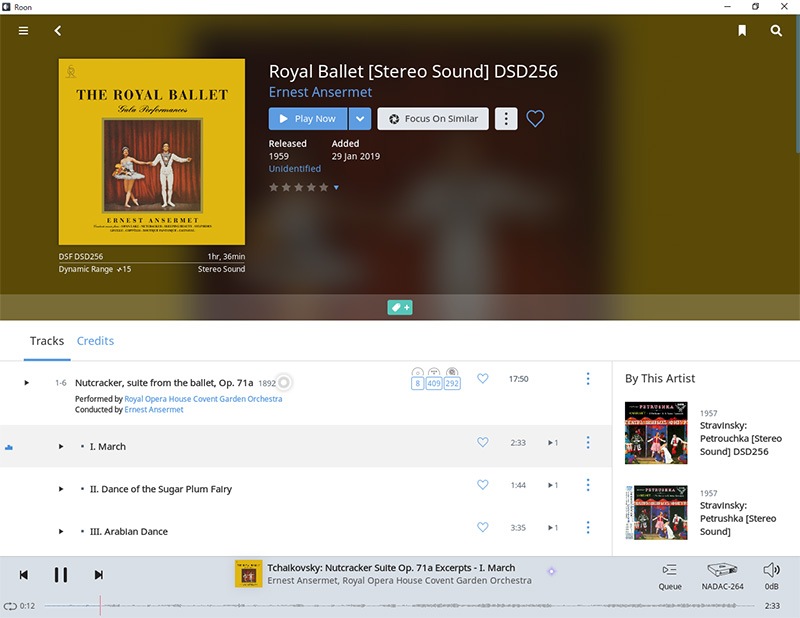Click play count icon on Sugar Plum Fairy row

pos(553,485)
